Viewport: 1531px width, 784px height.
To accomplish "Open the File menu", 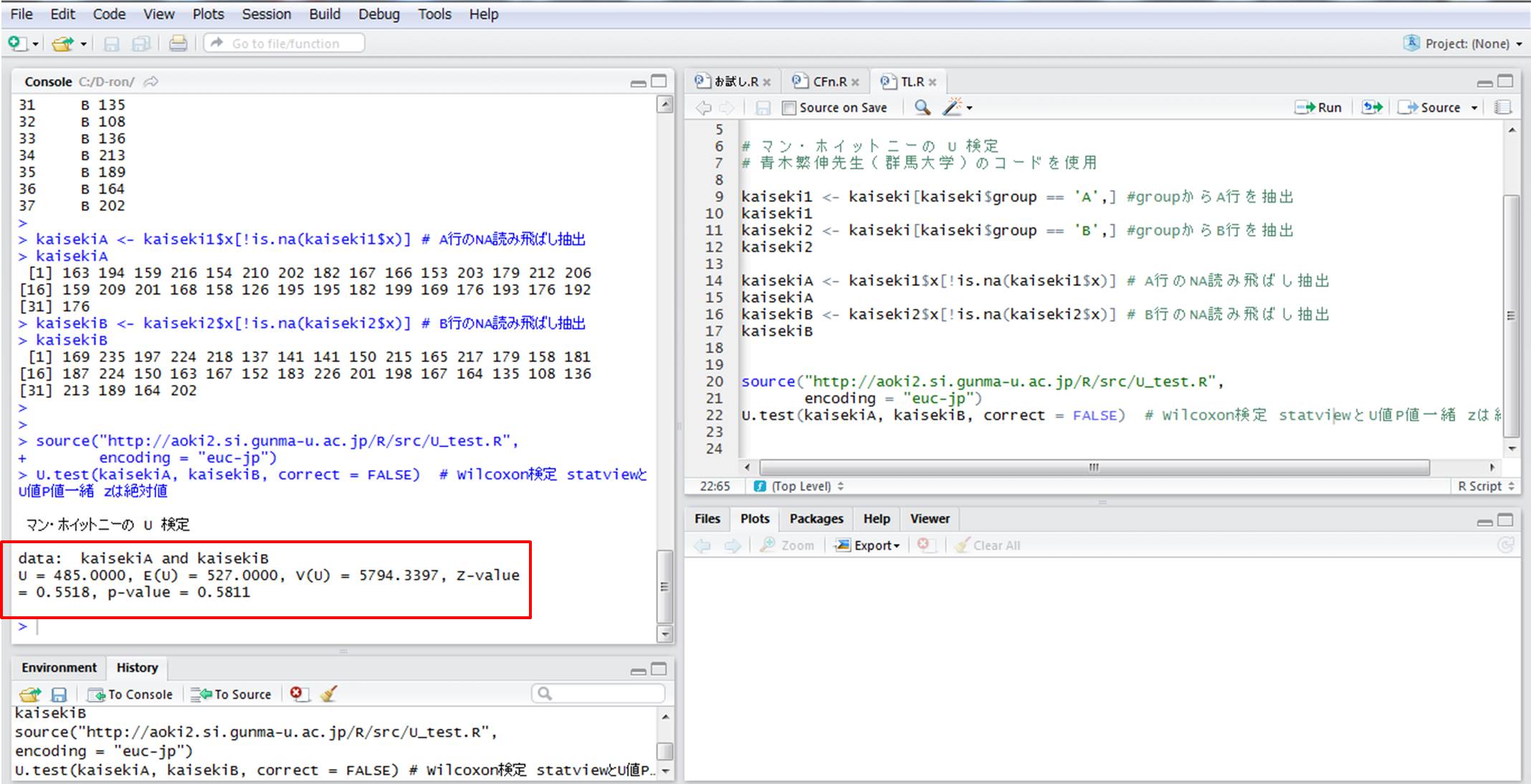I will pos(22,14).
